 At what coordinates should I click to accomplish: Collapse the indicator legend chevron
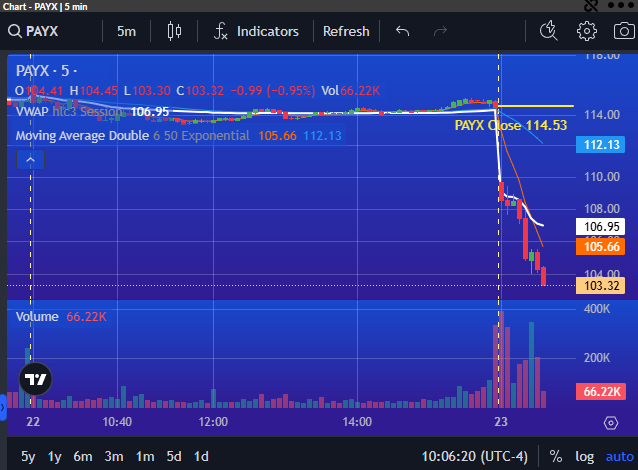click(31, 160)
